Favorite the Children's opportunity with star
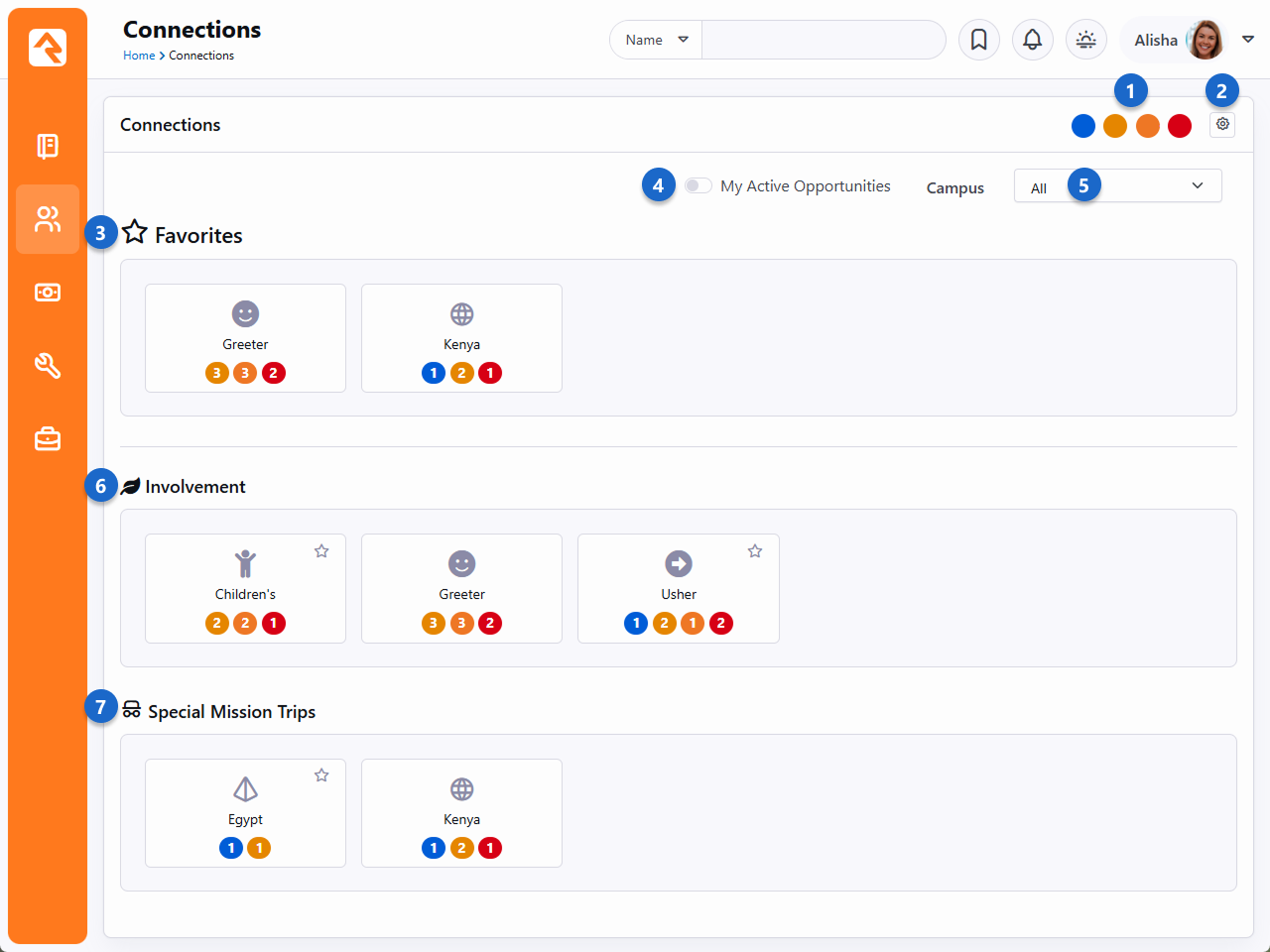The image size is (1270, 952). pos(321,551)
